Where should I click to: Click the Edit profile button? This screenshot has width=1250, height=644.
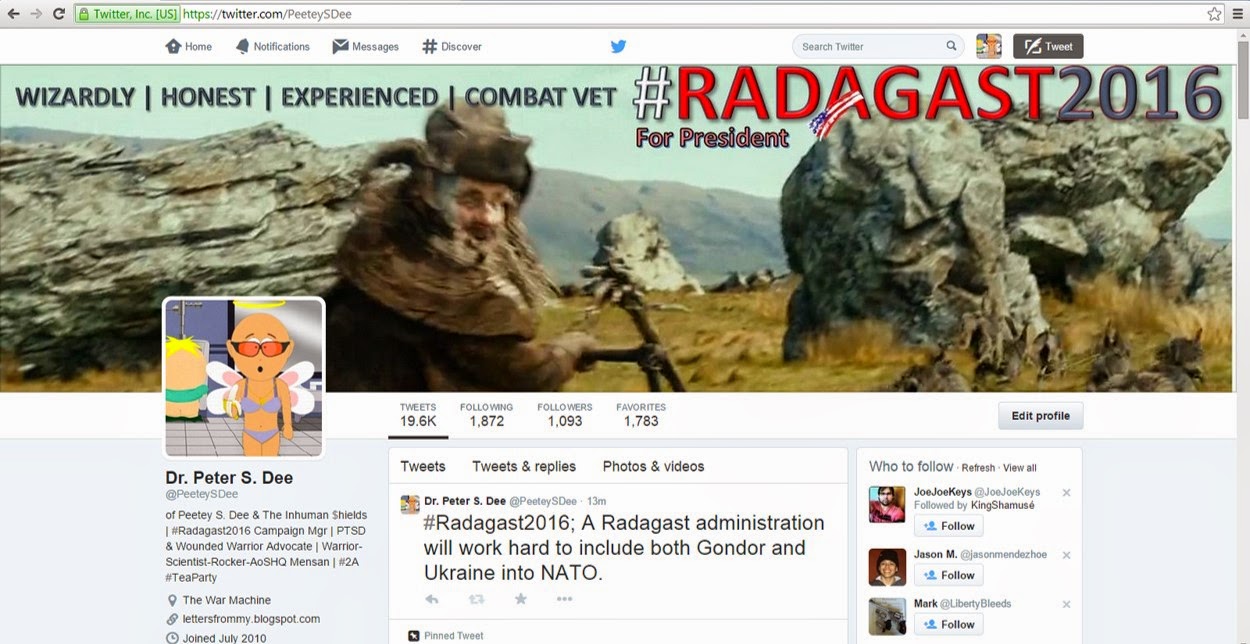tap(1040, 416)
